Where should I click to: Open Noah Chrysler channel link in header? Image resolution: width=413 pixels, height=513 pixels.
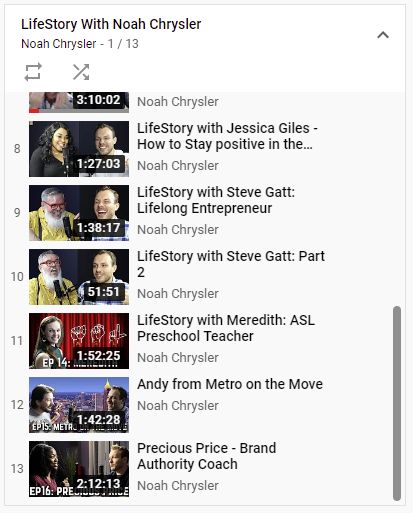coord(59,44)
